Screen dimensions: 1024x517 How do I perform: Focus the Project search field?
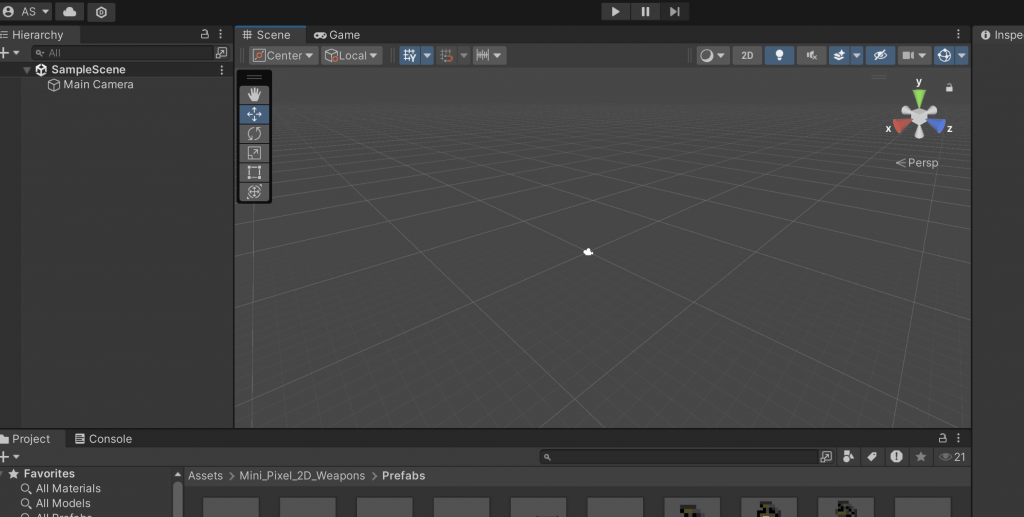coord(679,457)
